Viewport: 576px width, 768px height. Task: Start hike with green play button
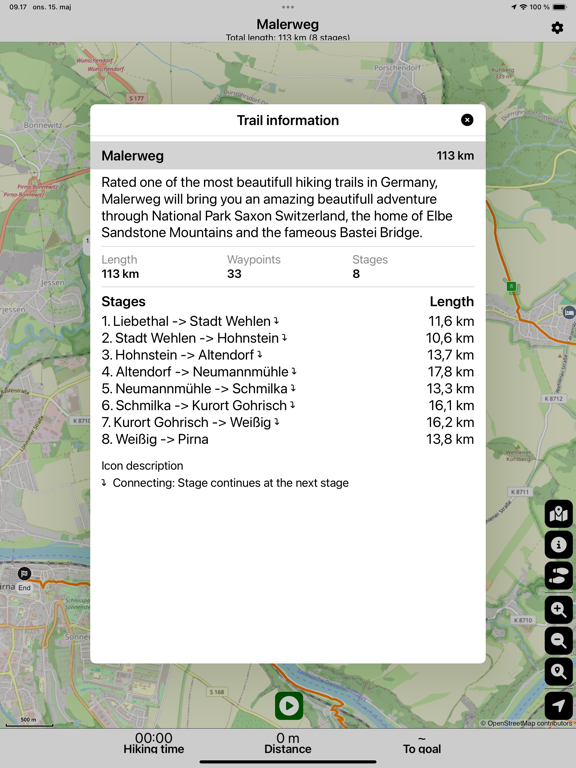[x=288, y=706]
